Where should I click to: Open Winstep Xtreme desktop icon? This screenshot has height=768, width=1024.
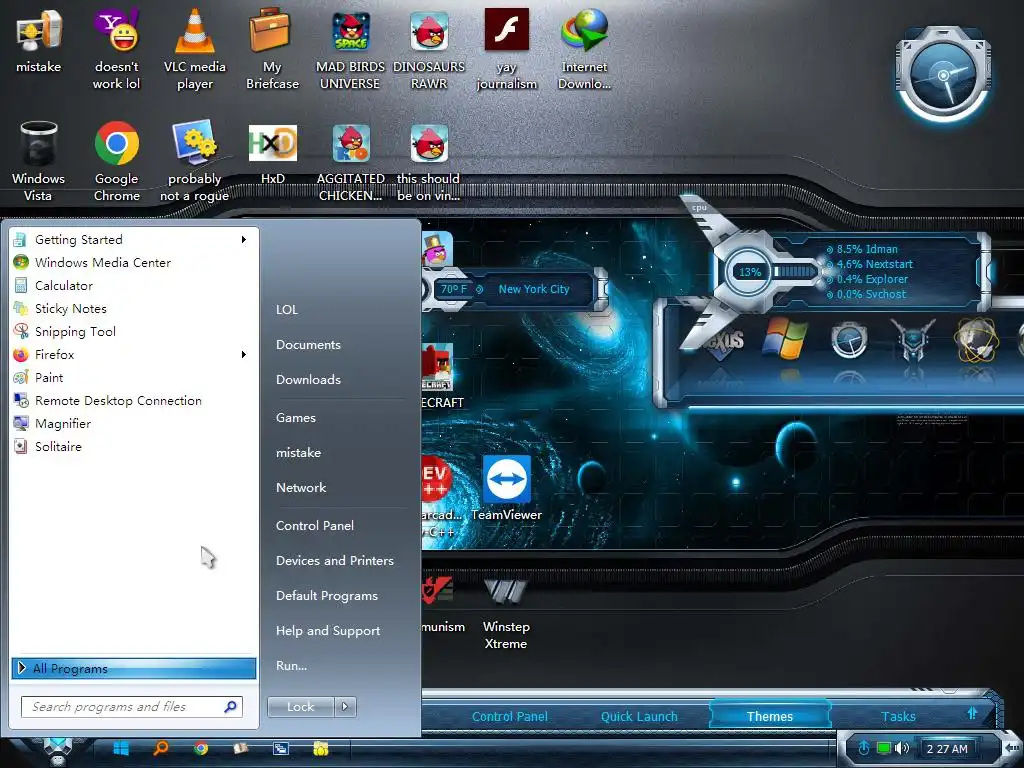pyautogui.click(x=505, y=592)
